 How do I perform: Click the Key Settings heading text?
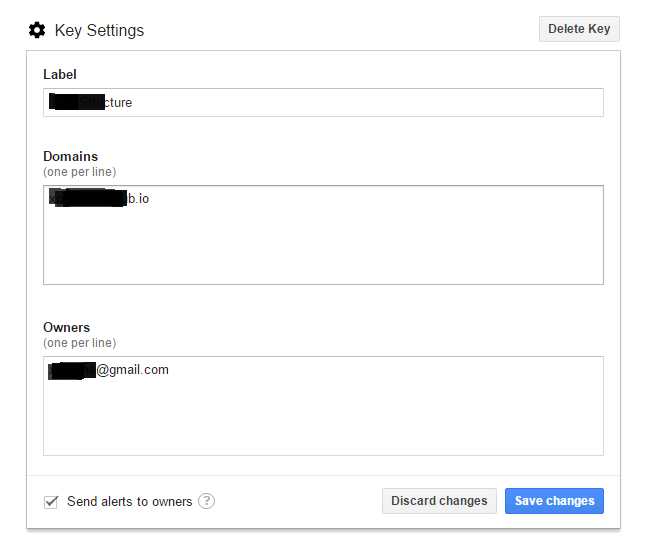click(99, 30)
